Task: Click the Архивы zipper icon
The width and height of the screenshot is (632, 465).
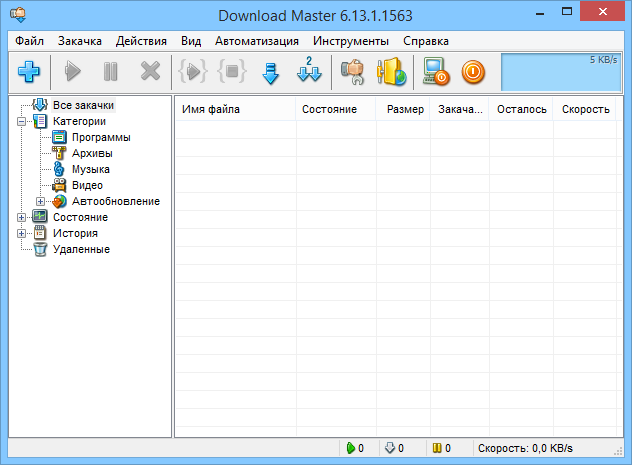Action: tap(59, 153)
